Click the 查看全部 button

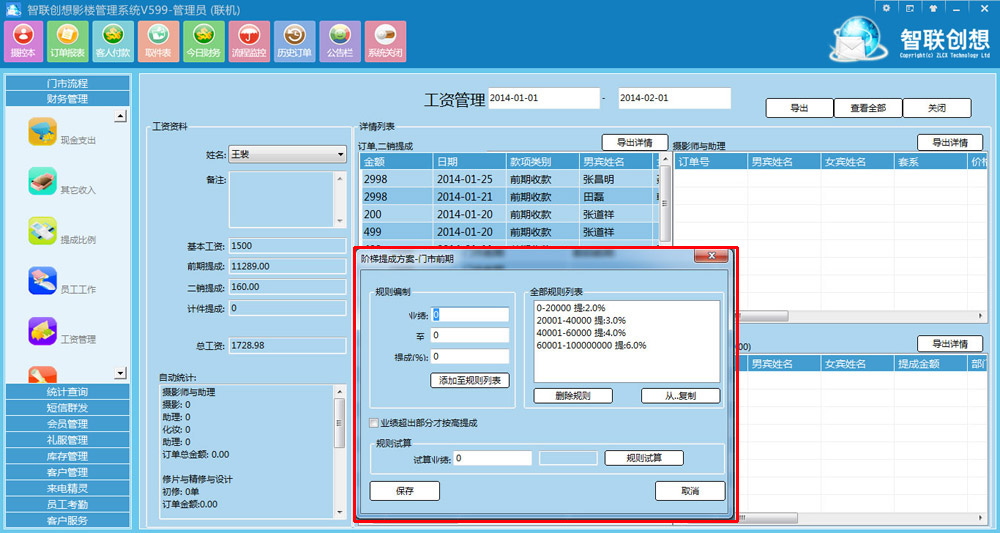(868, 108)
